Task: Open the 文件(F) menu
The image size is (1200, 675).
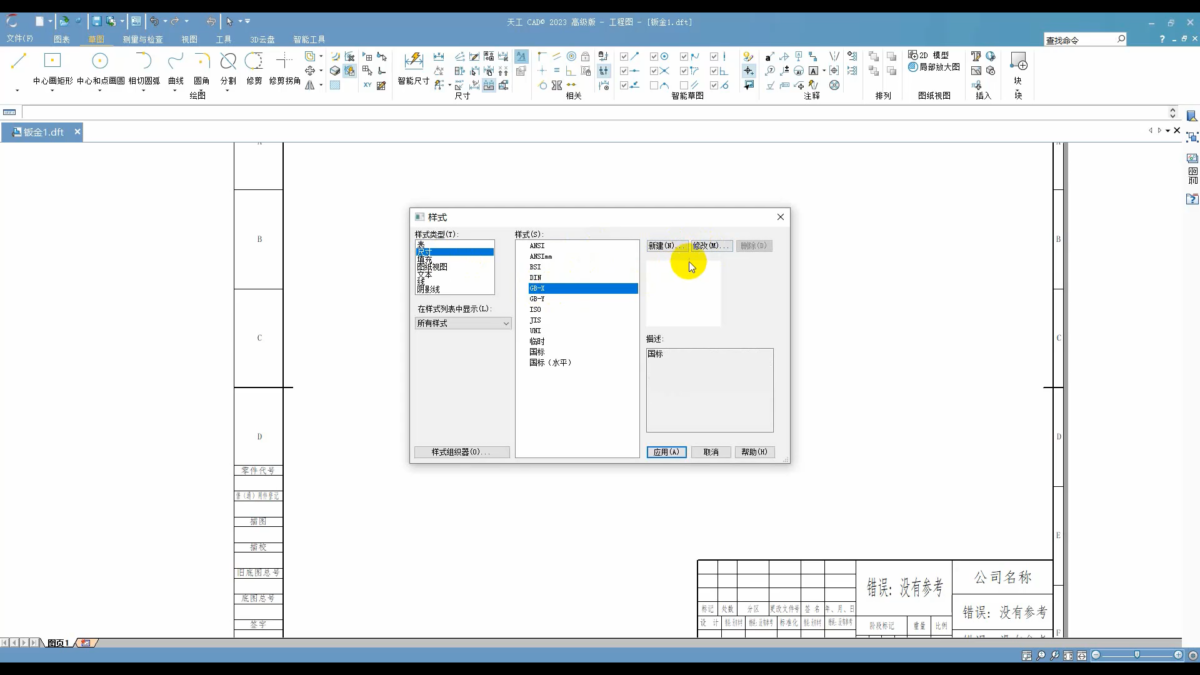Action: 19,39
